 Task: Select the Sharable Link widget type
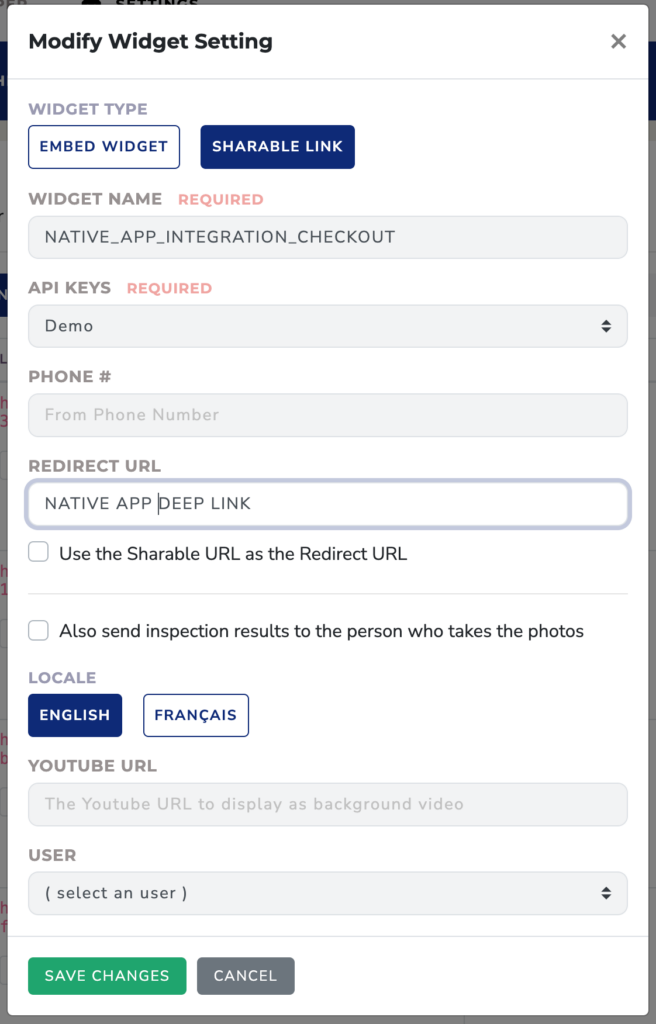[x=278, y=147]
